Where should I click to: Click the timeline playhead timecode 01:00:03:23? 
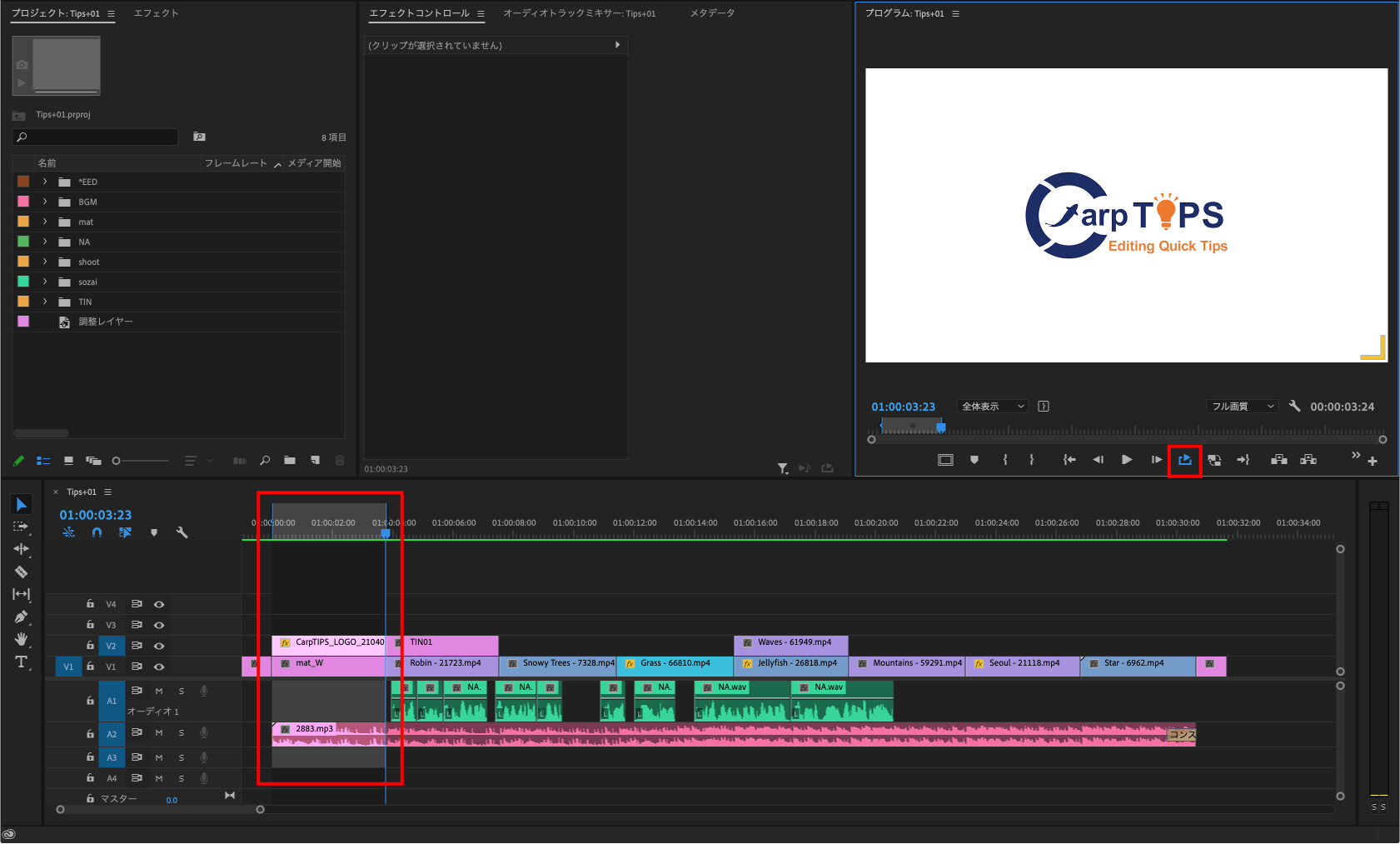(95, 515)
